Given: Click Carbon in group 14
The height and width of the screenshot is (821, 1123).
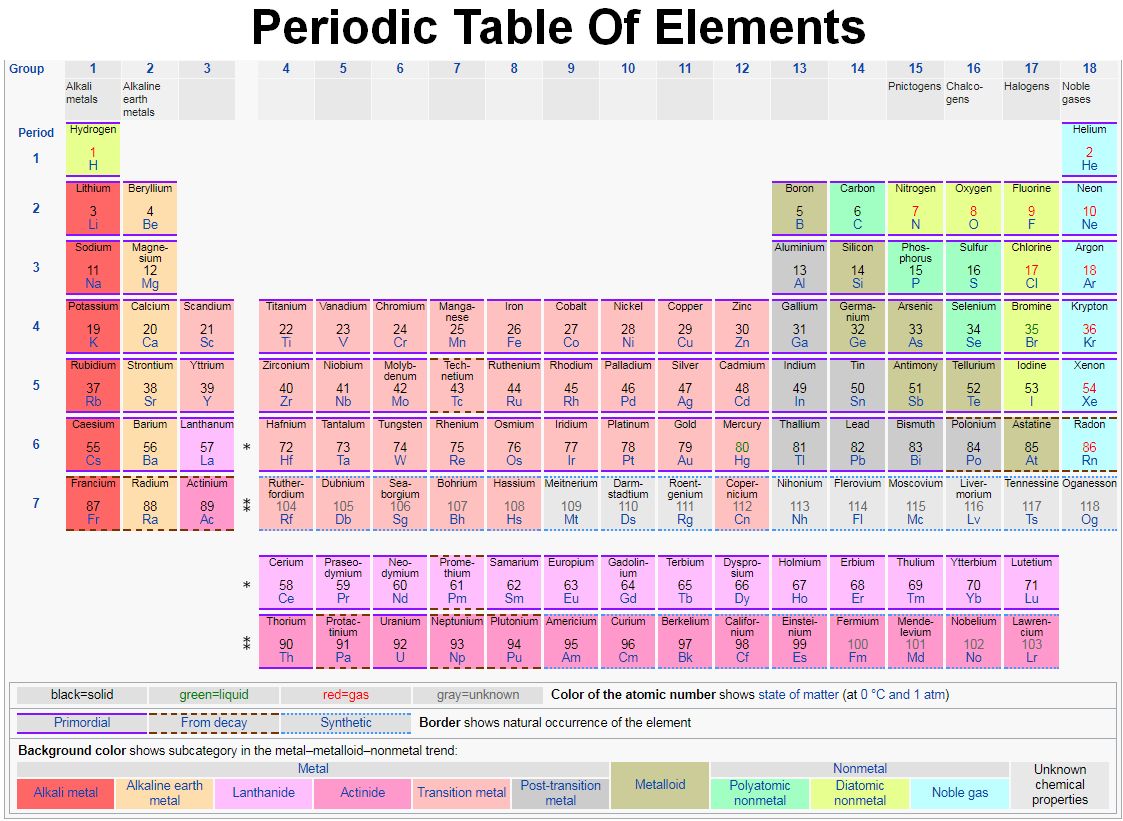Looking at the screenshot, I should click(x=857, y=207).
